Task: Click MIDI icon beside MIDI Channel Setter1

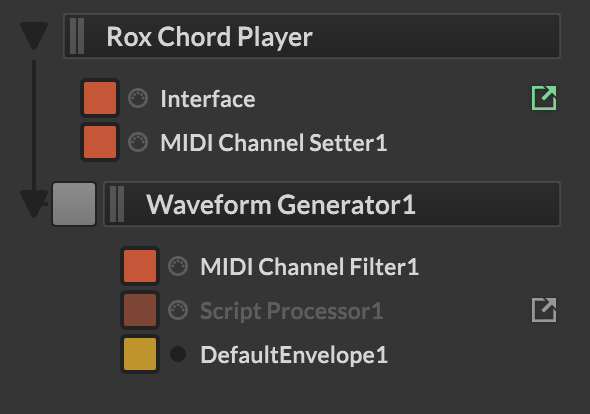Action: click(x=138, y=143)
